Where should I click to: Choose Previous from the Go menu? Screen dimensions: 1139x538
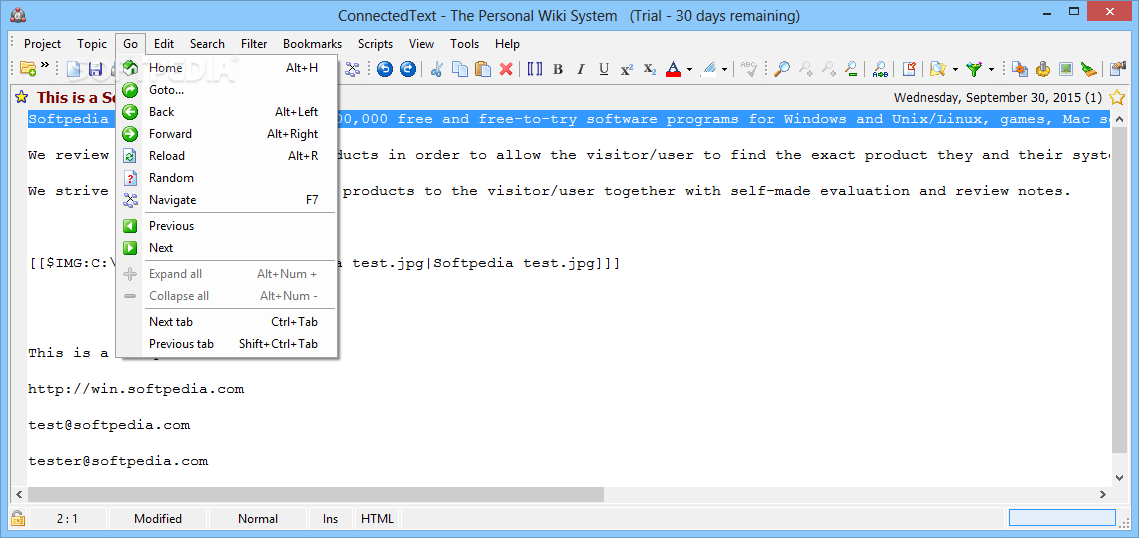[227, 226]
